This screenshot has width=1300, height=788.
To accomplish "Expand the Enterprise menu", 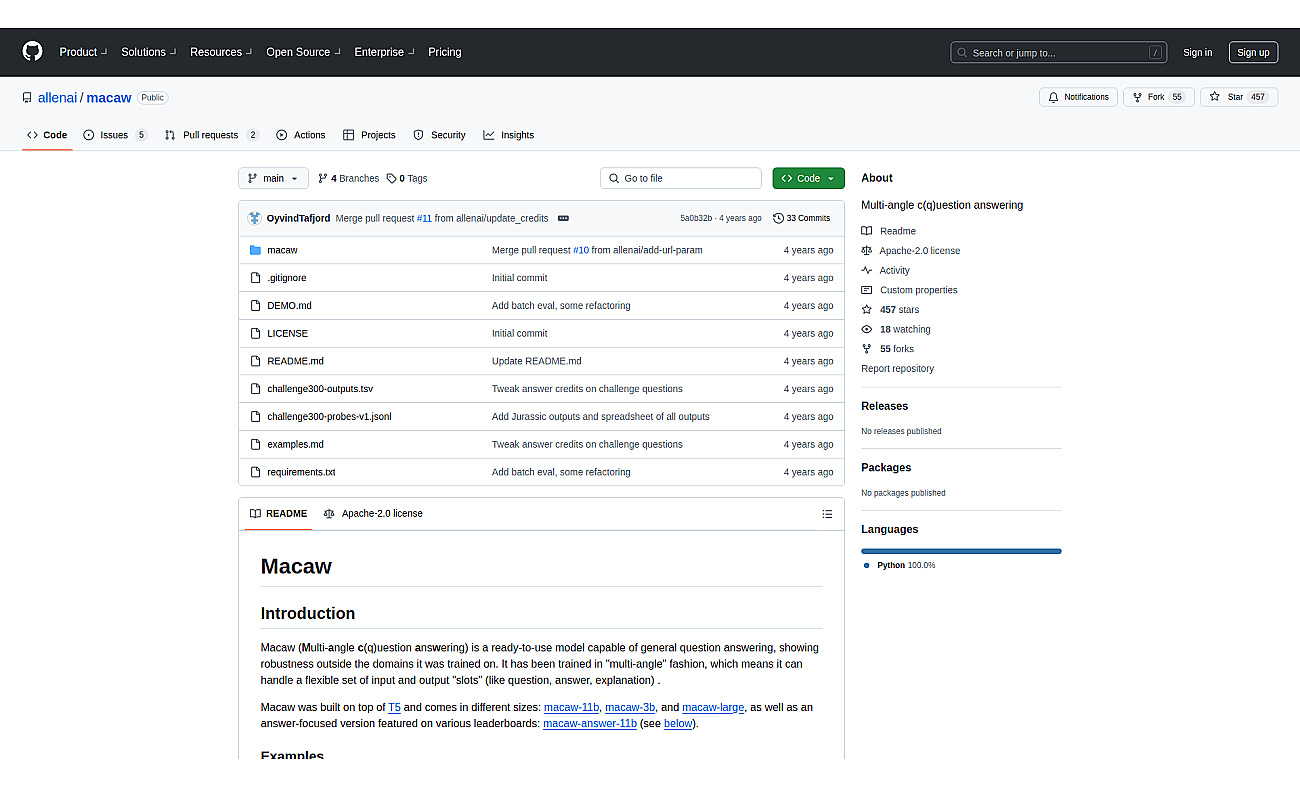I will point(384,52).
